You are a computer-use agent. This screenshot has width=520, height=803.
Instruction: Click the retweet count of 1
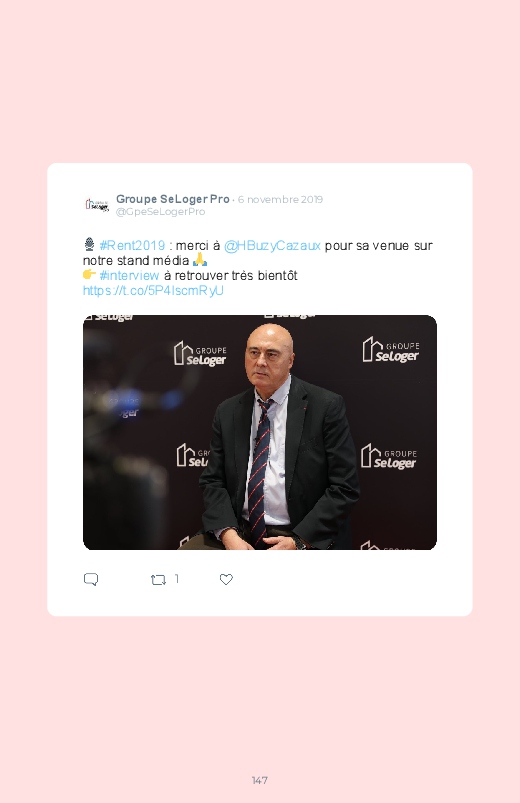[x=177, y=579]
